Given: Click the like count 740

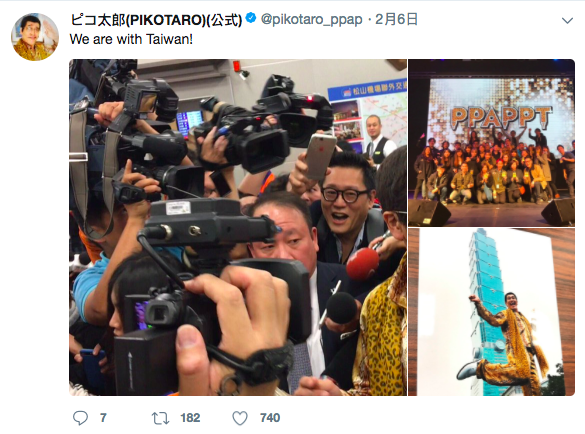Looking at the screenshot, I should coord(270,418).
